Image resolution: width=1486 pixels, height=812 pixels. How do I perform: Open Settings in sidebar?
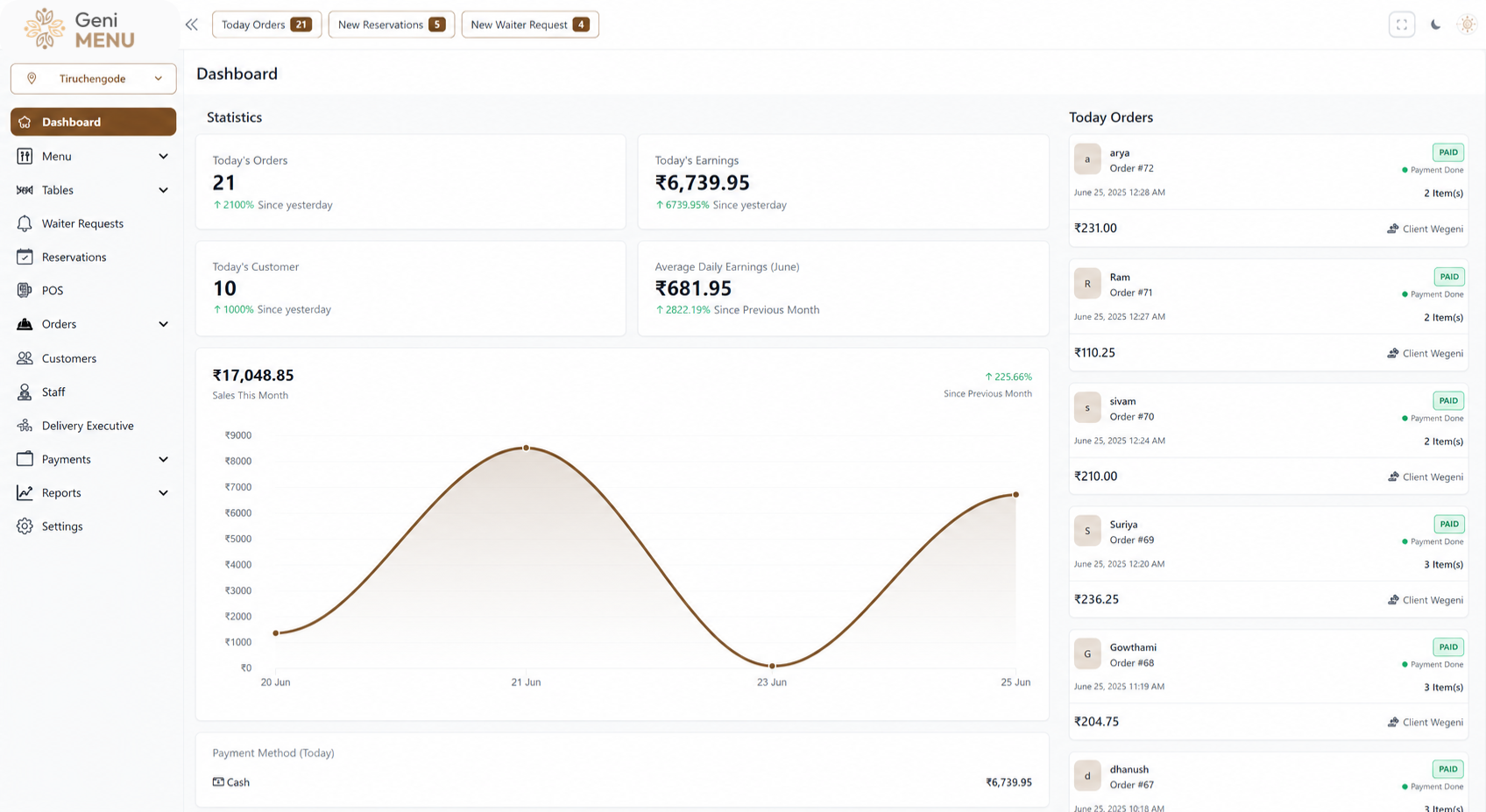point(93,526)
